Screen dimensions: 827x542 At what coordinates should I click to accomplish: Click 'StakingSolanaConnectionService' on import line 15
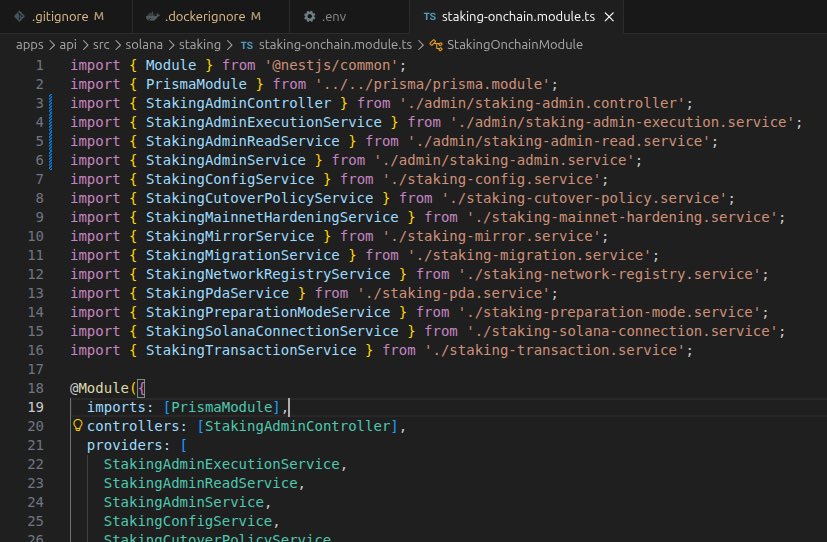click(x=272, y=331)
